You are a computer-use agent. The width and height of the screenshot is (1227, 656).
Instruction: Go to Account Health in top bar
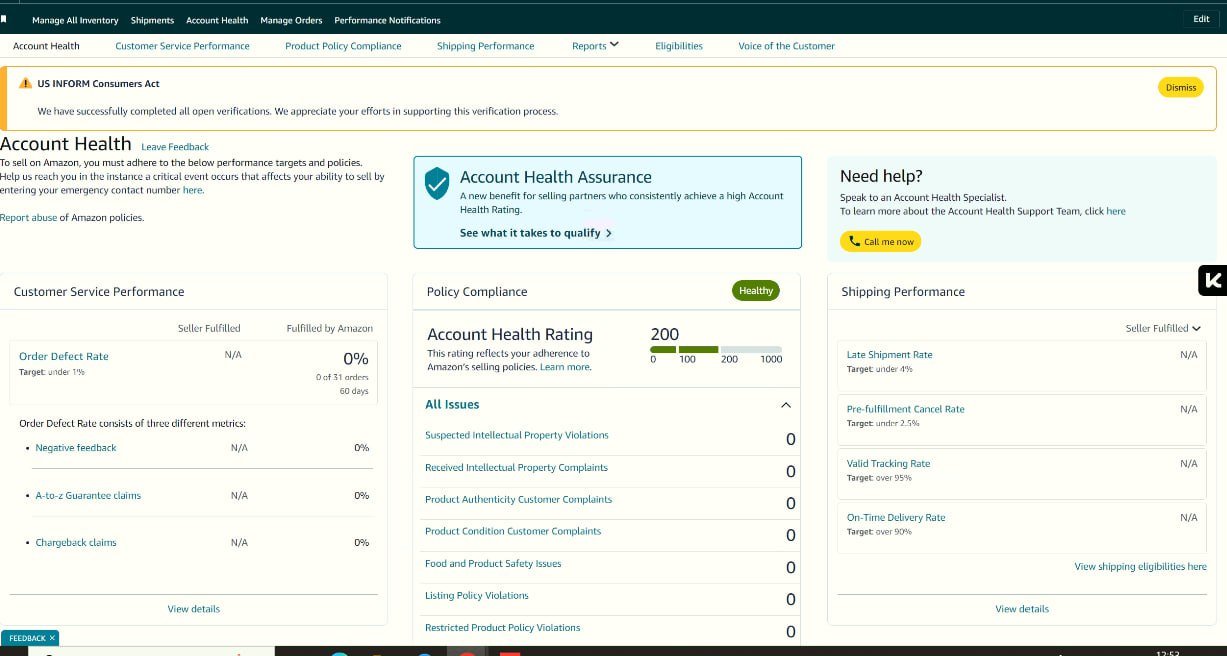(x=217, y=20)
